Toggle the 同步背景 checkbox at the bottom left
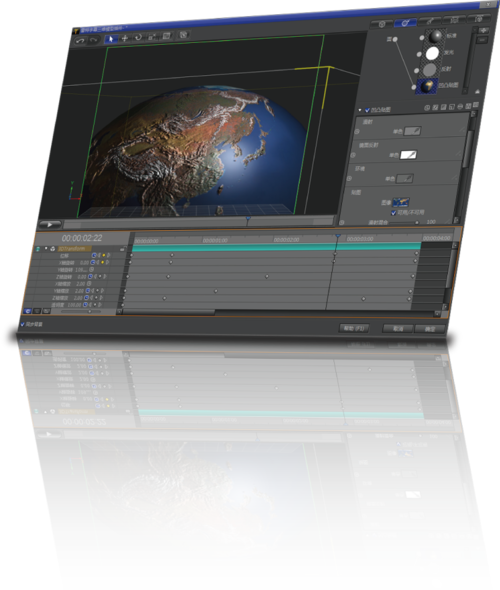 [22, 324]
